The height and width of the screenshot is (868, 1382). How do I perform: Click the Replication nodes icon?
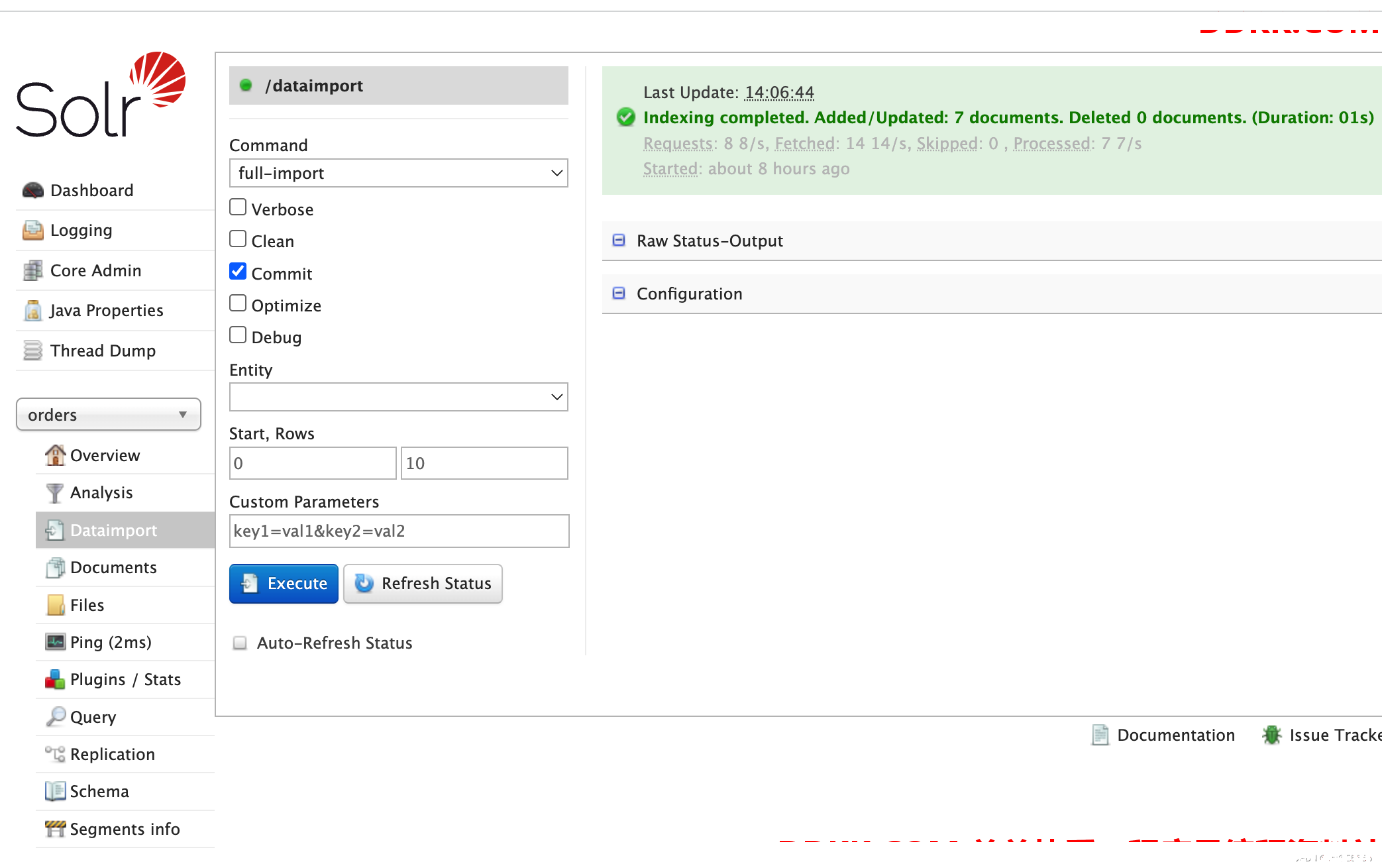pyautogui.click(x=55, y=754)
